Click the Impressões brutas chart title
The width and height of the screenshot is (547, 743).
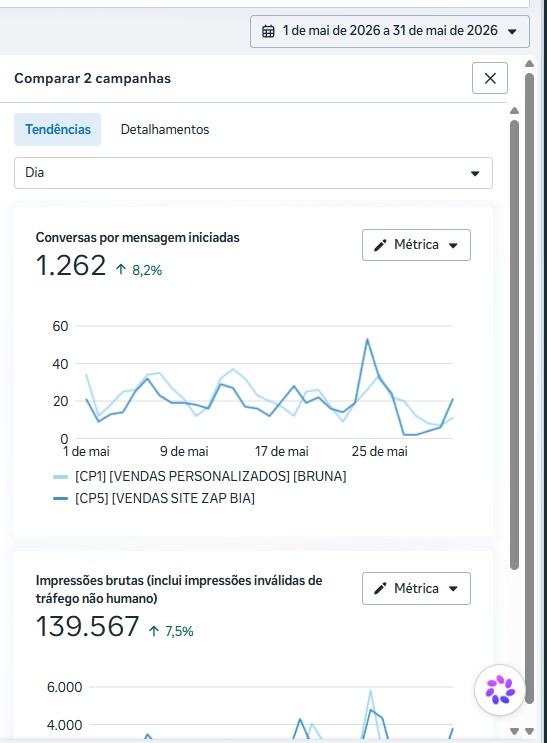click(x=179, y=589)
